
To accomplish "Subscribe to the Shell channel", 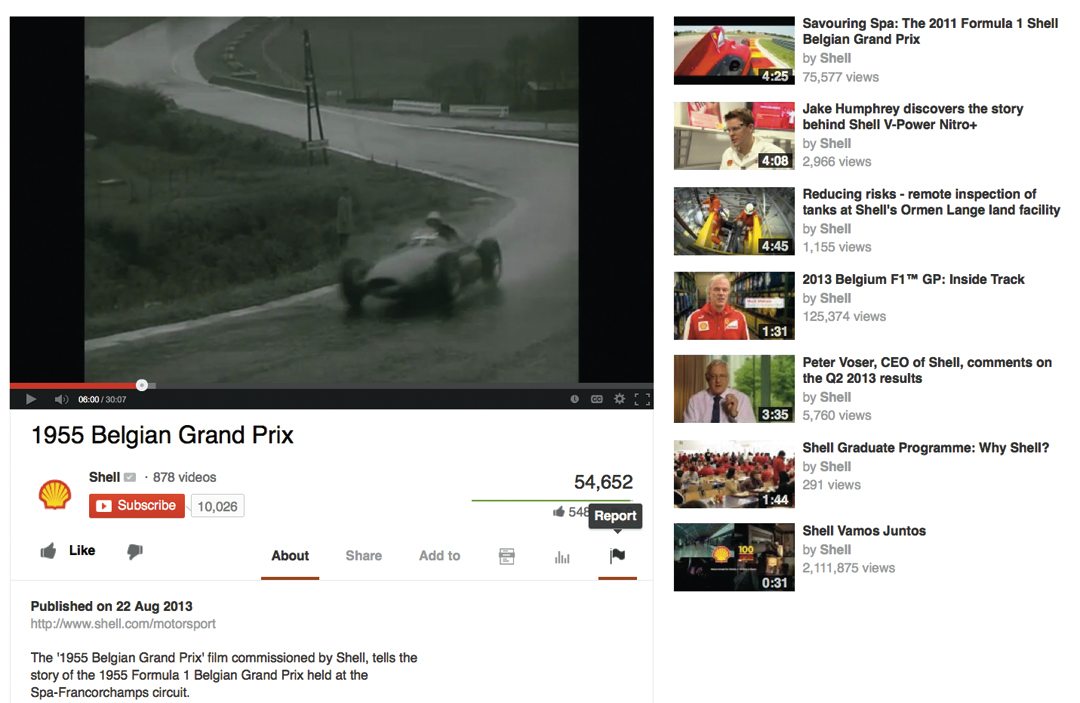I will 136,505.
